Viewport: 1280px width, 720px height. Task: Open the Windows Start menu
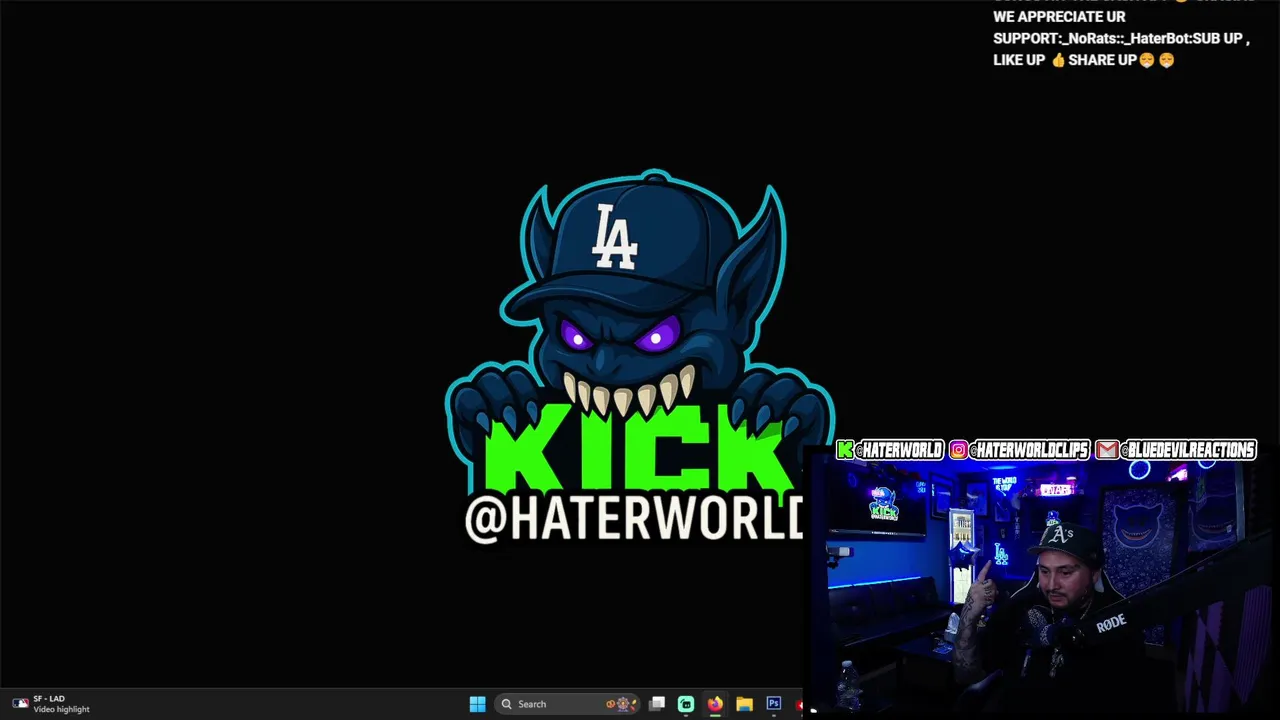click(x=477, y=704)
